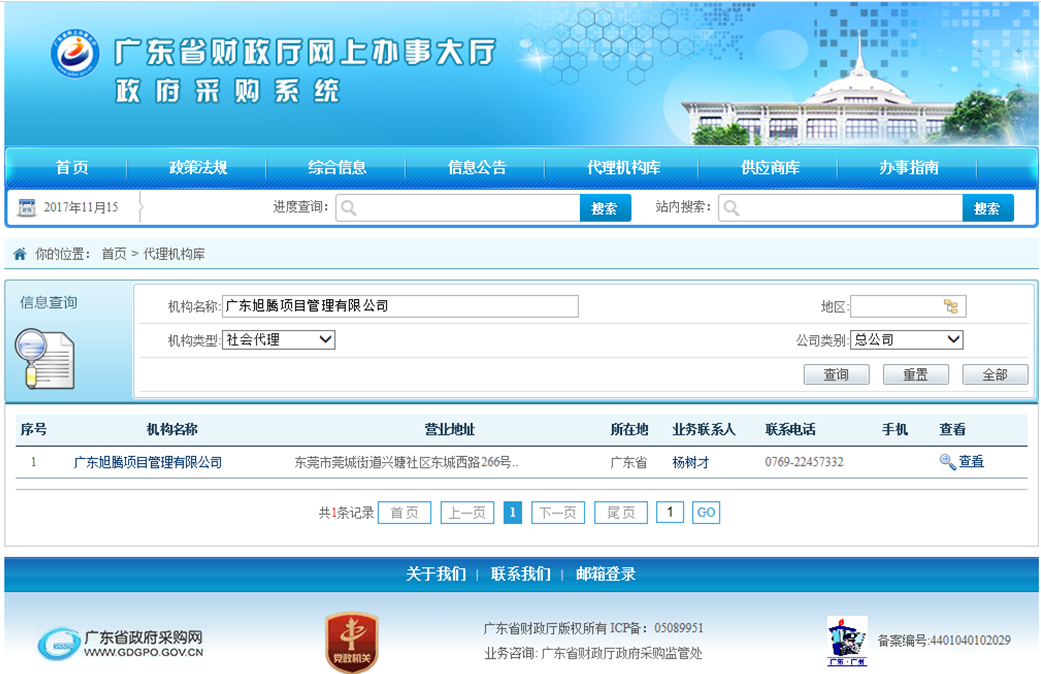Expand the 公司类别 dropdown showing 总公司
Image resolution: width=1041 pixels, height=674 pixels.
(906, 340)
